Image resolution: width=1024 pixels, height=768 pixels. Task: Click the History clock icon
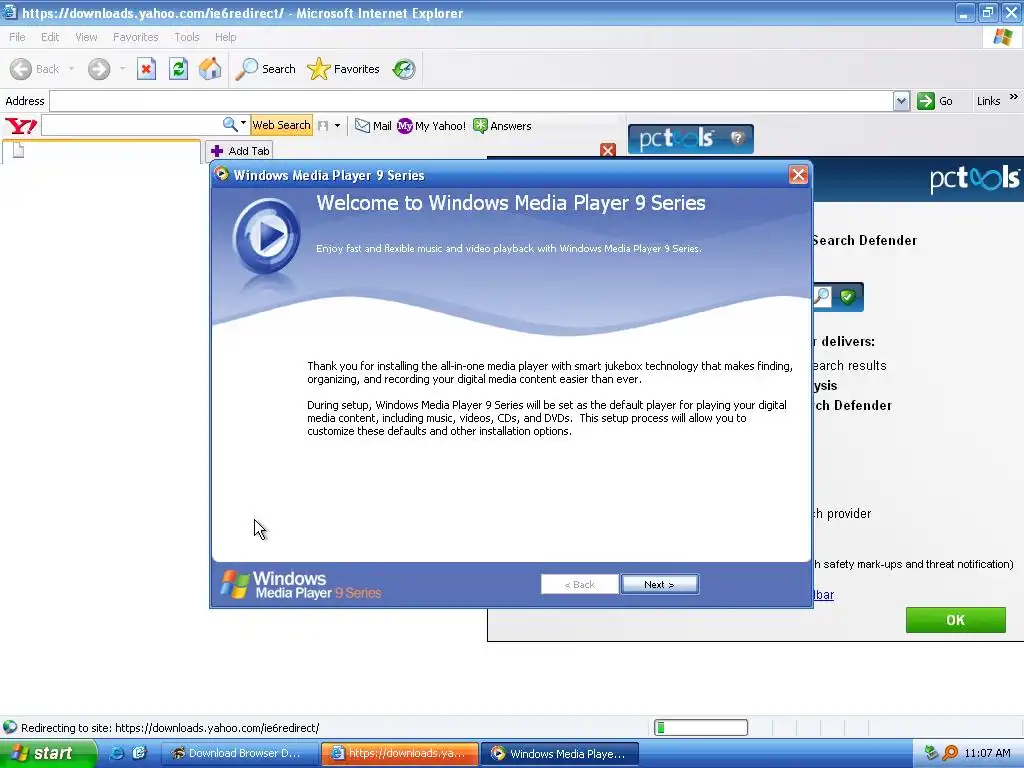[x=404, y=69]
